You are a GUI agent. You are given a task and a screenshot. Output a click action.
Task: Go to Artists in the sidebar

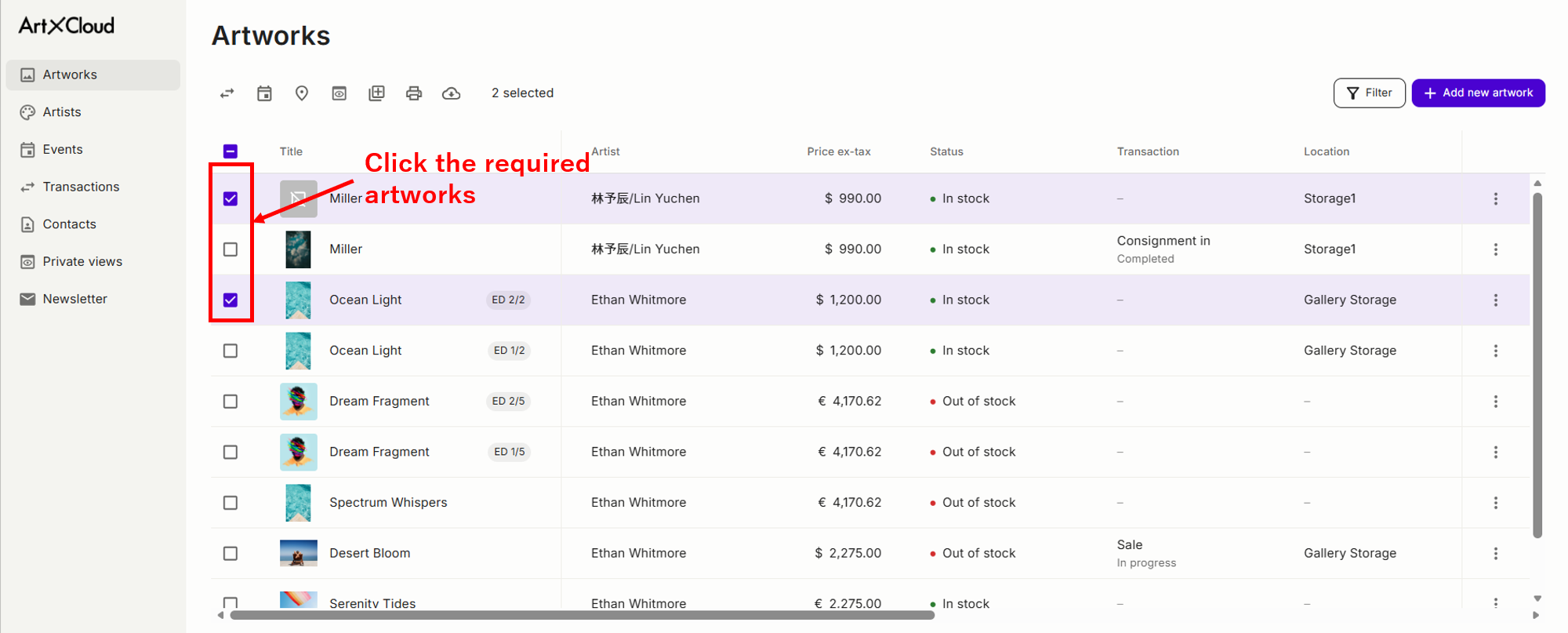pos(93,112)
